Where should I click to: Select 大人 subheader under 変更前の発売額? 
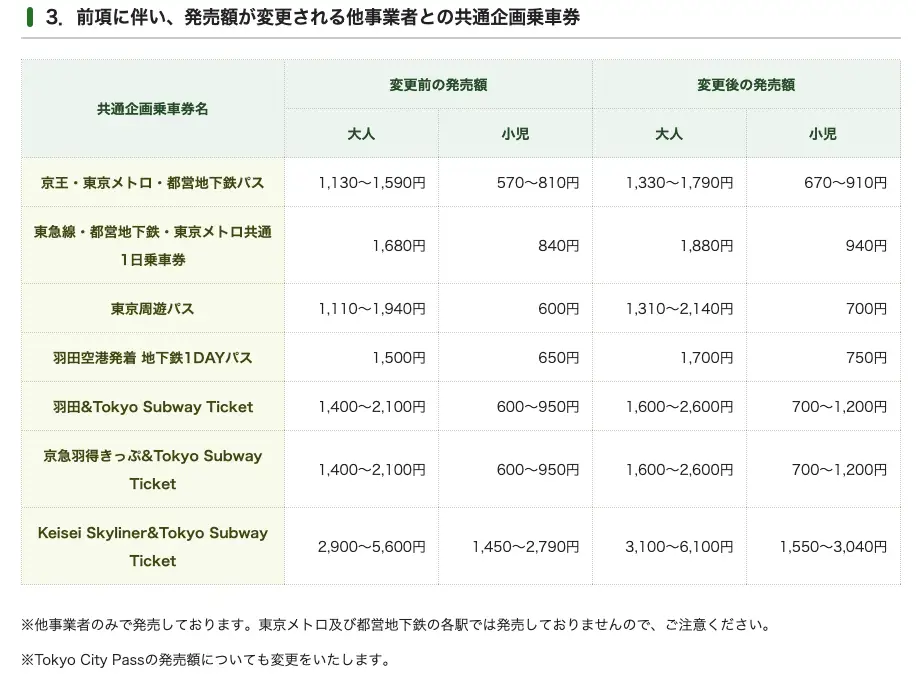pyautogui.click(x=361, y=133)
